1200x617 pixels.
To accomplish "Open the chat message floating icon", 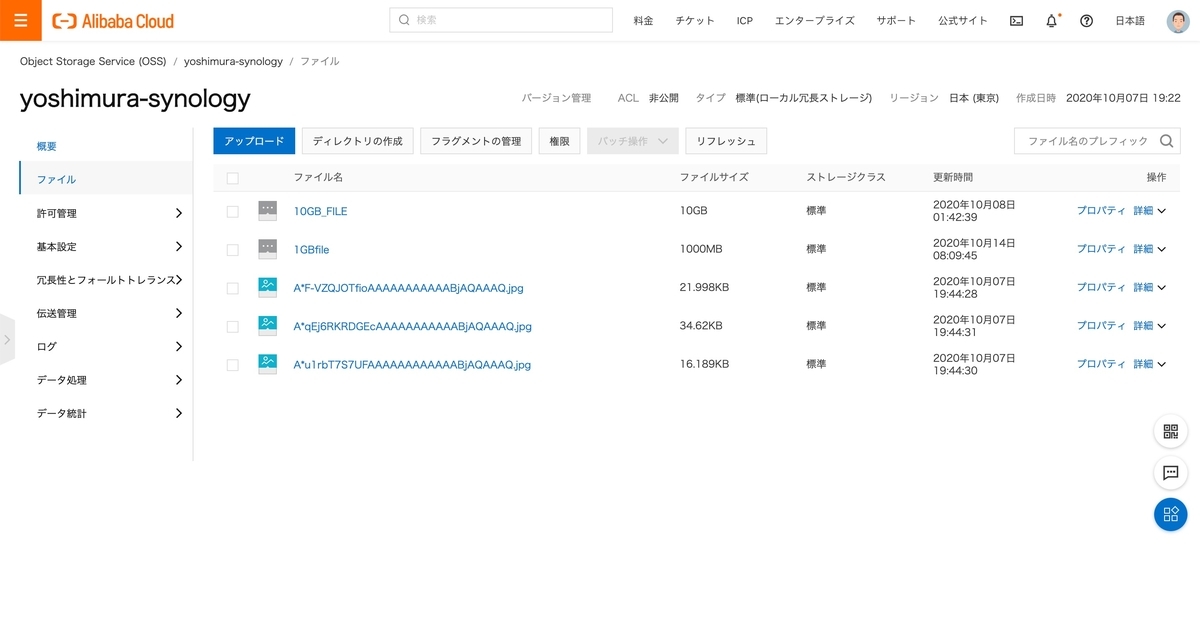I will [x=1170, y=473].
